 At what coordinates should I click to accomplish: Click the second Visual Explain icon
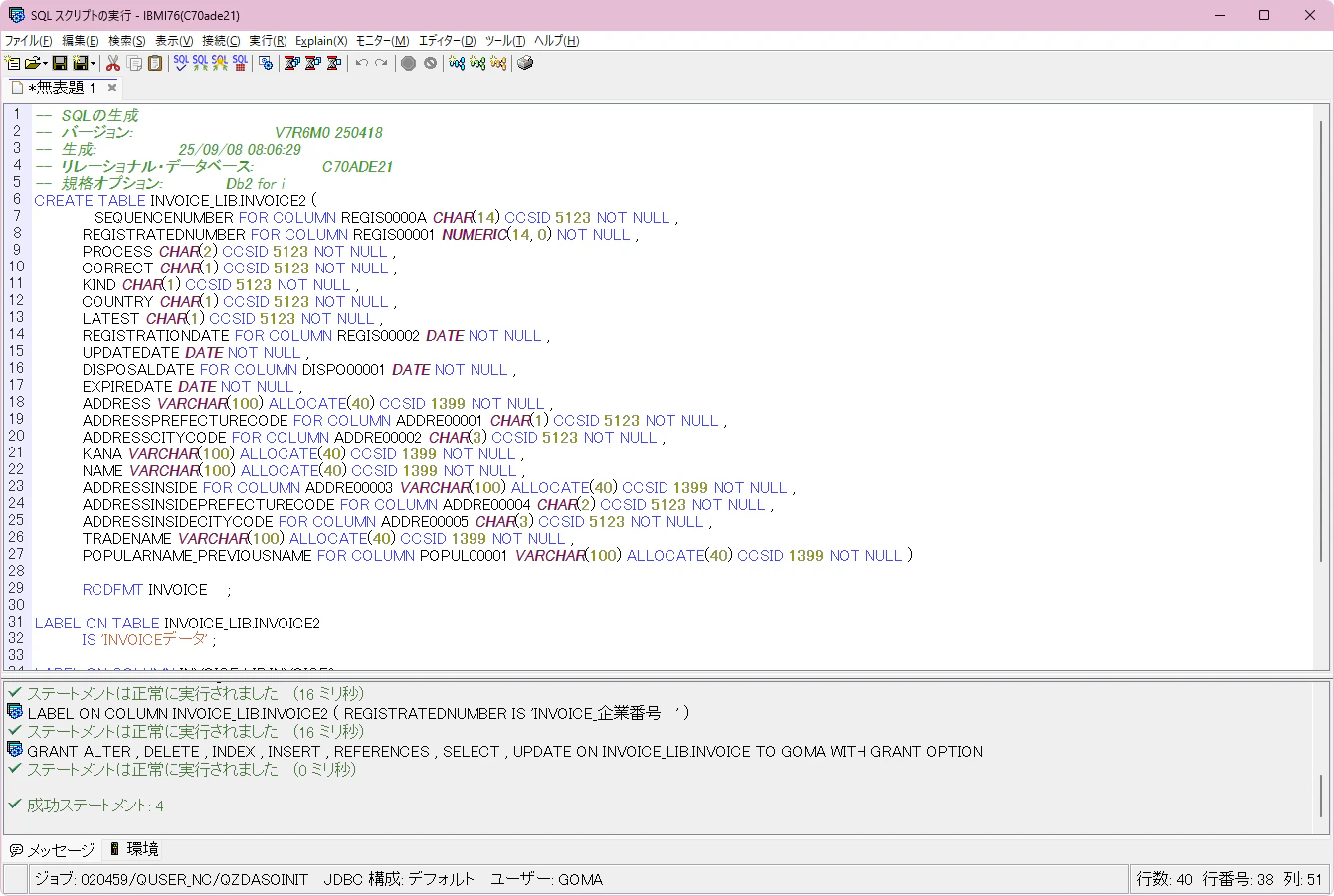click(477, 63)
